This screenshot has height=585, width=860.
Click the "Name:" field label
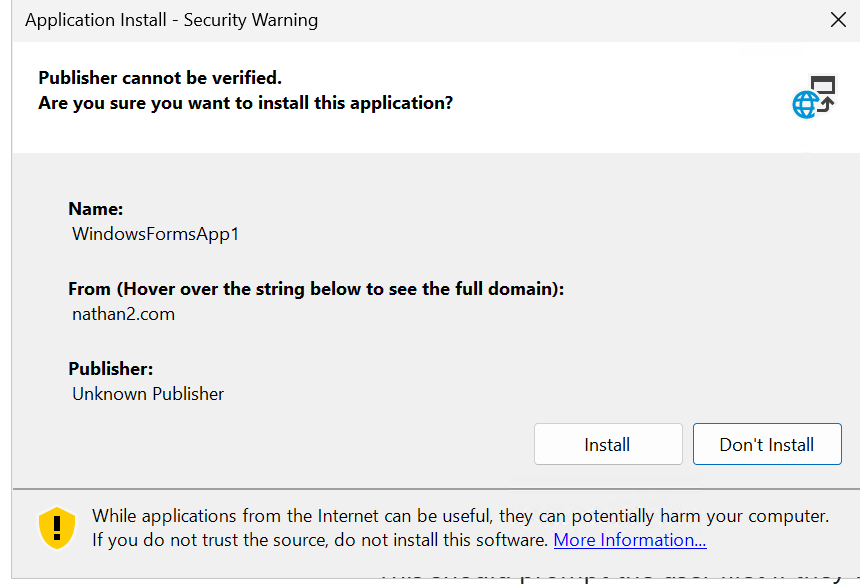(96, 209)
